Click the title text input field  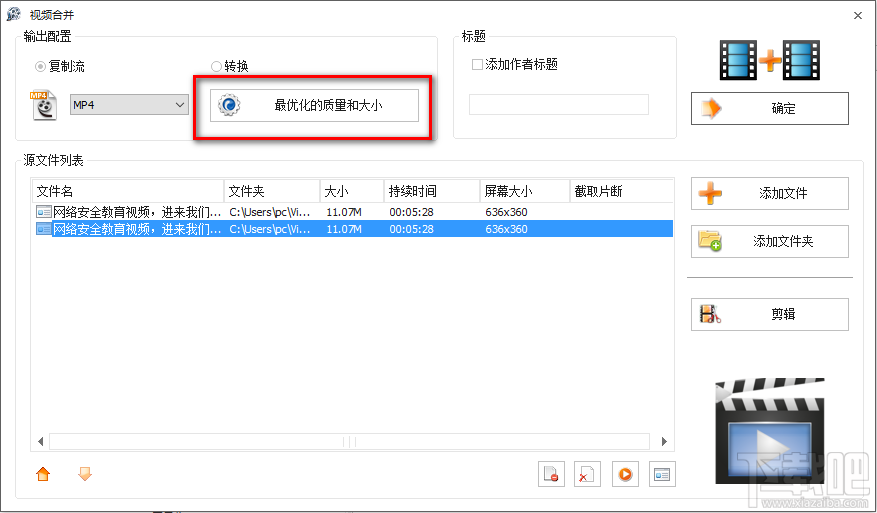click(559, 105)
